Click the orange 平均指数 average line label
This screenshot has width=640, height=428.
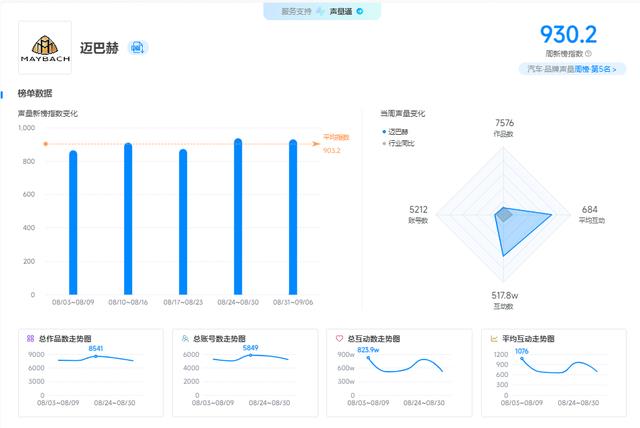point(336,137)
